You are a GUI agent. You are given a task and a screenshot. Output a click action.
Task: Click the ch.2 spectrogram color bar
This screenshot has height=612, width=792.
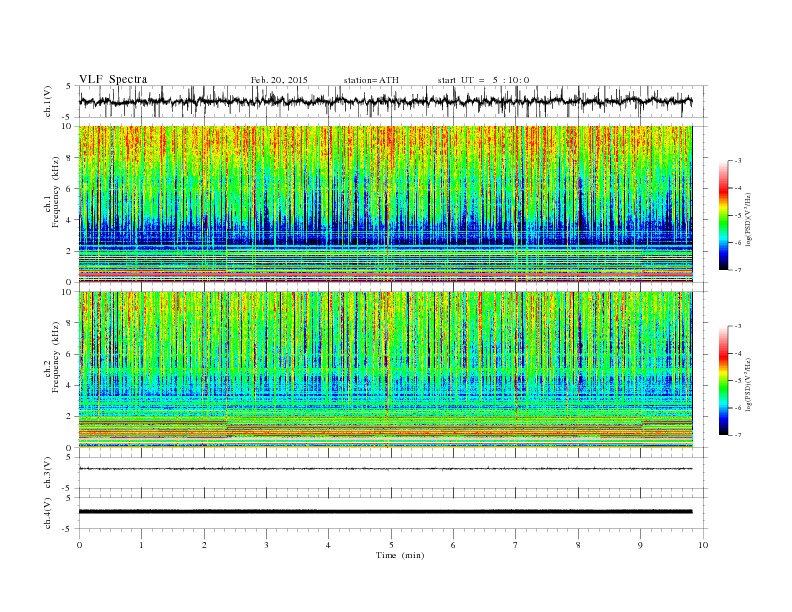[723, 381]
